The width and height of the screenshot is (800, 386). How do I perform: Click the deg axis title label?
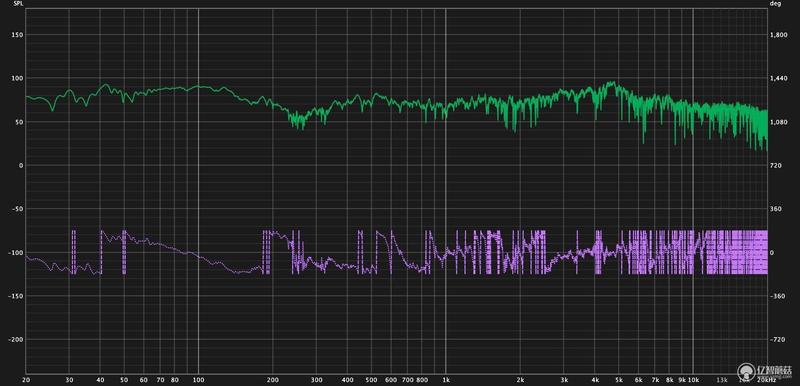click(776, 4)
